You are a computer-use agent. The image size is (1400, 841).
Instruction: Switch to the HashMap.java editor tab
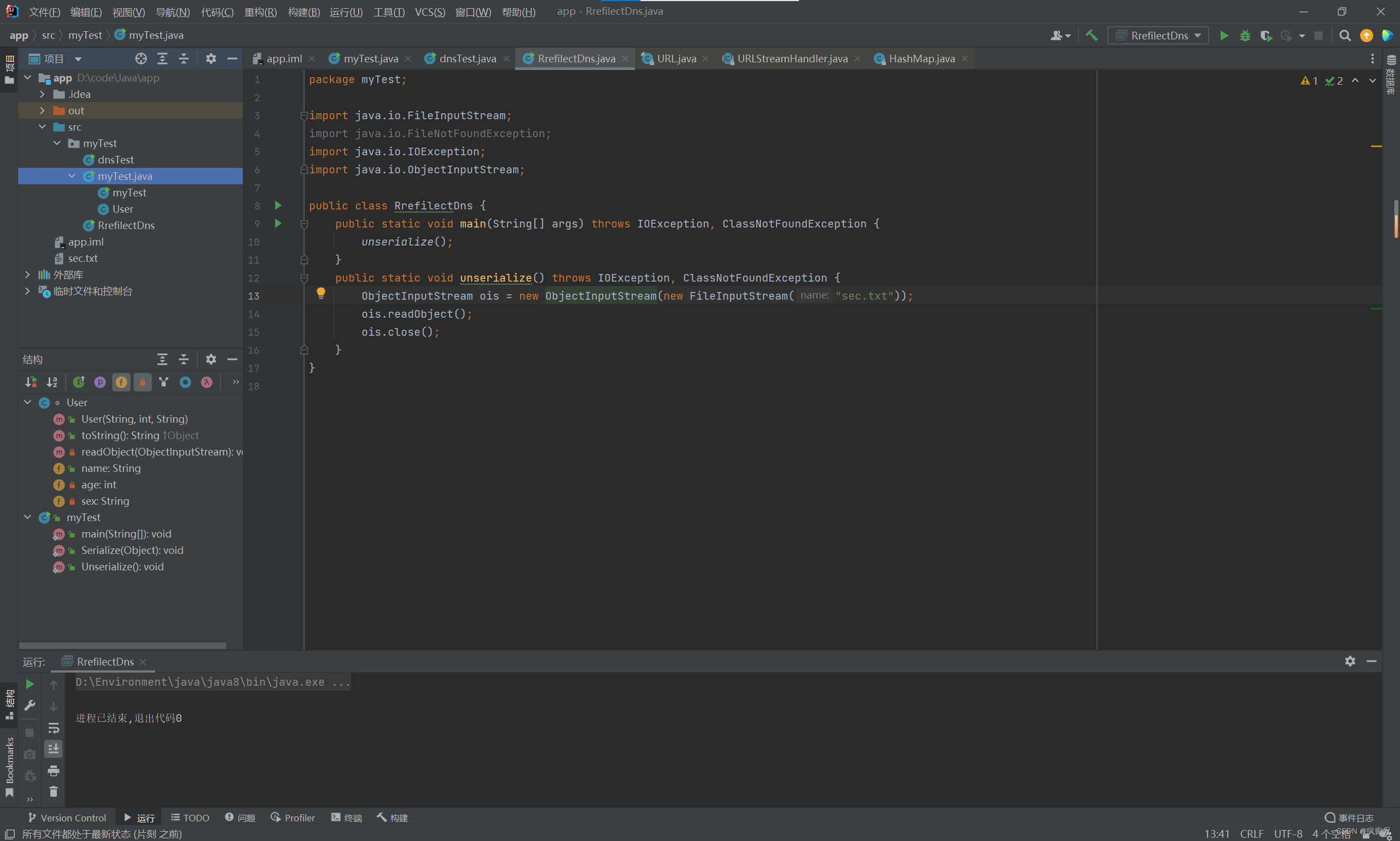[921, 59]
